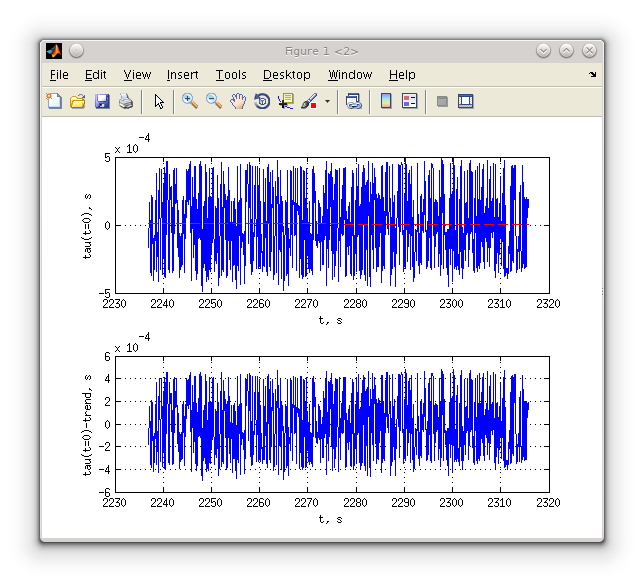Toggle the Edit Plot arrow tool
The height and width of the screenshot is (582, 644).
[x=159, y=101]
